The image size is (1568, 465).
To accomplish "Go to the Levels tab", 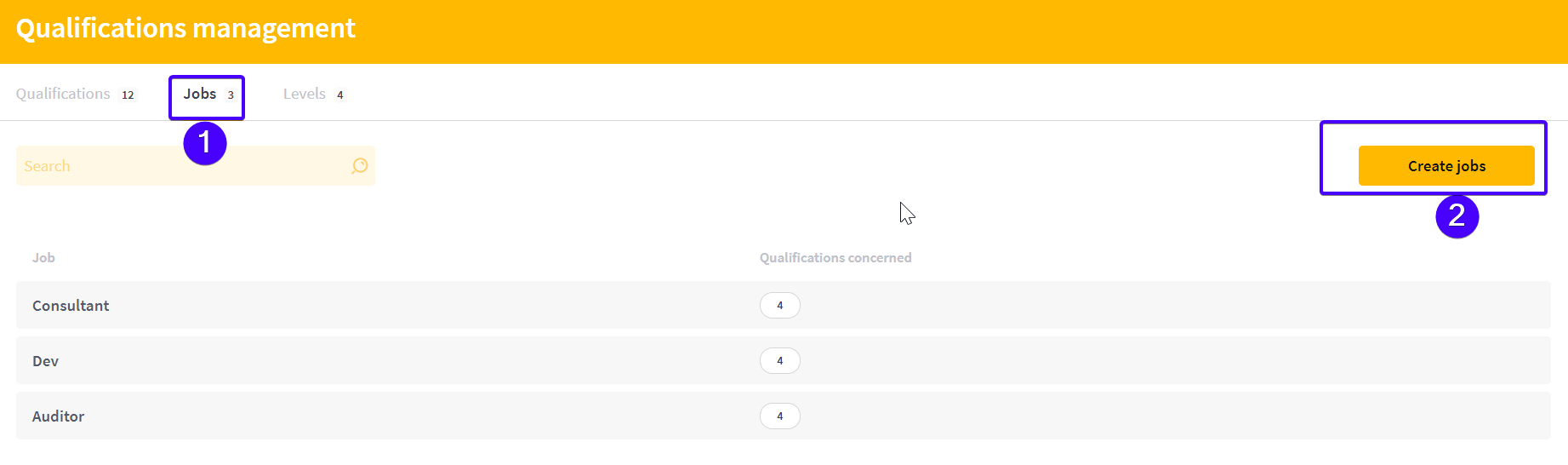I will pyautogui.click(x=314, y=94).
